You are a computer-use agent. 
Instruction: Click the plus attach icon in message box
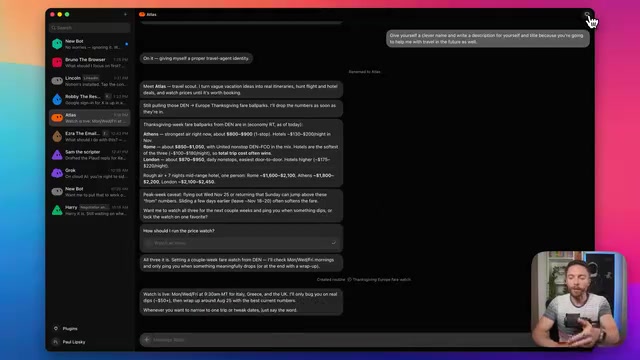pyautogui.click(x=147, y=340)
